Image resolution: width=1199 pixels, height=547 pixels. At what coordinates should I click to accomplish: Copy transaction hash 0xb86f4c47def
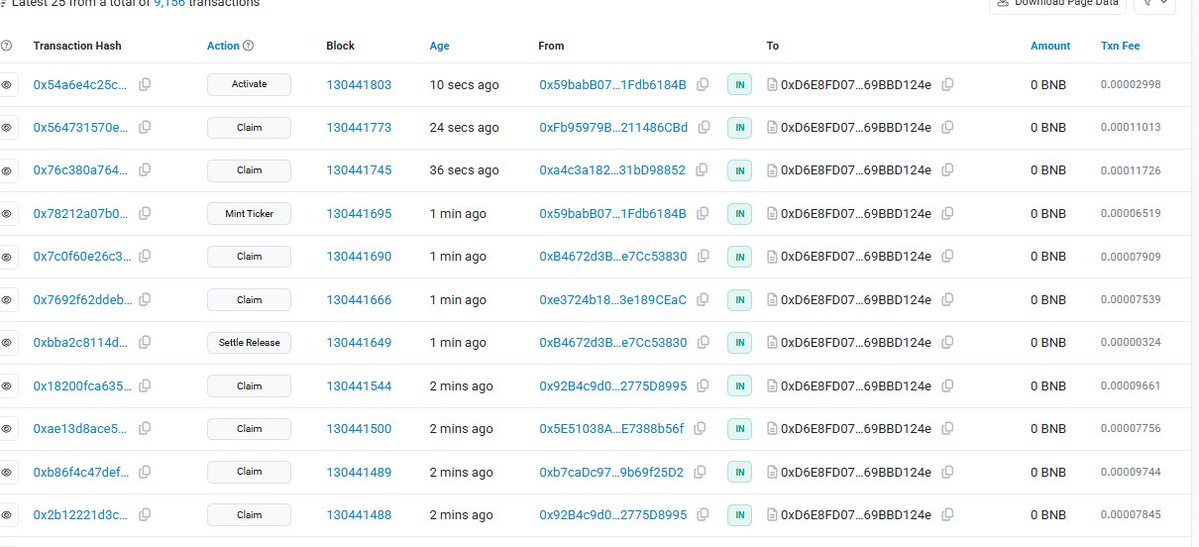[145, 471]
